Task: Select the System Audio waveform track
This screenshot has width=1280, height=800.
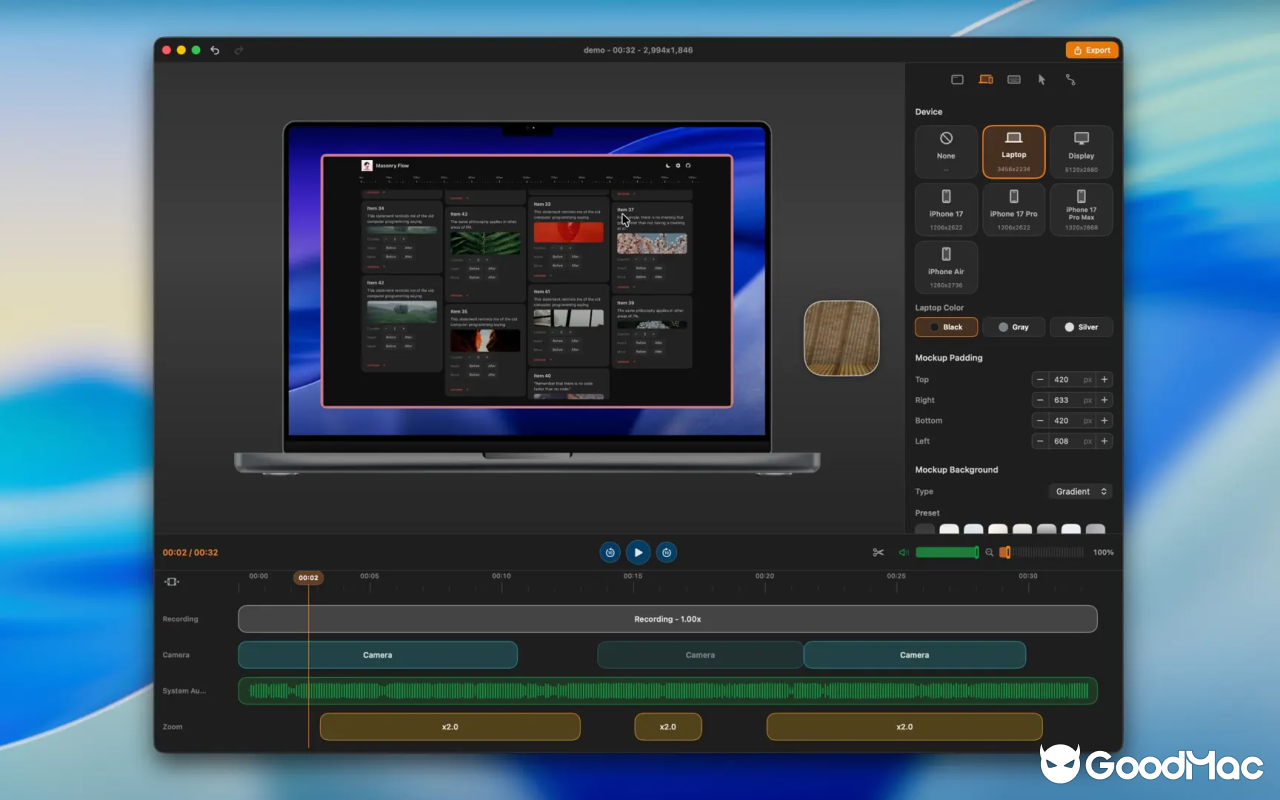Action: coord(667,691)
